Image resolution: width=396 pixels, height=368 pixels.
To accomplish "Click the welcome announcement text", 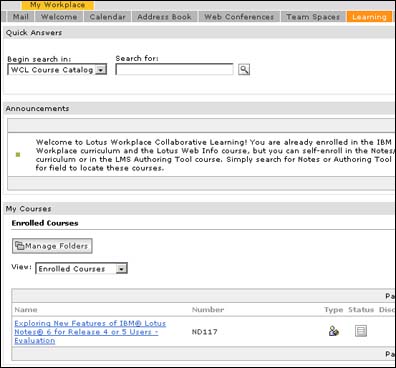I will [x=214, y=155].
